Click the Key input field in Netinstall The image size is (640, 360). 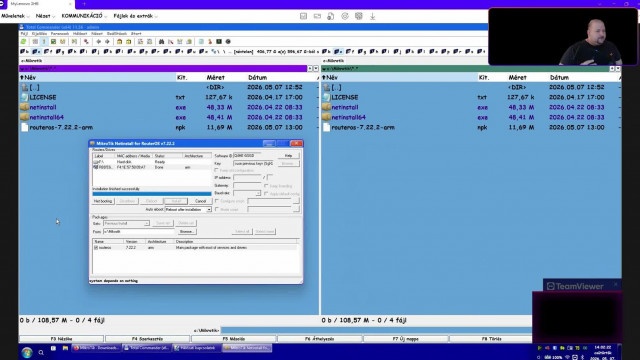[x=254, y=163]
